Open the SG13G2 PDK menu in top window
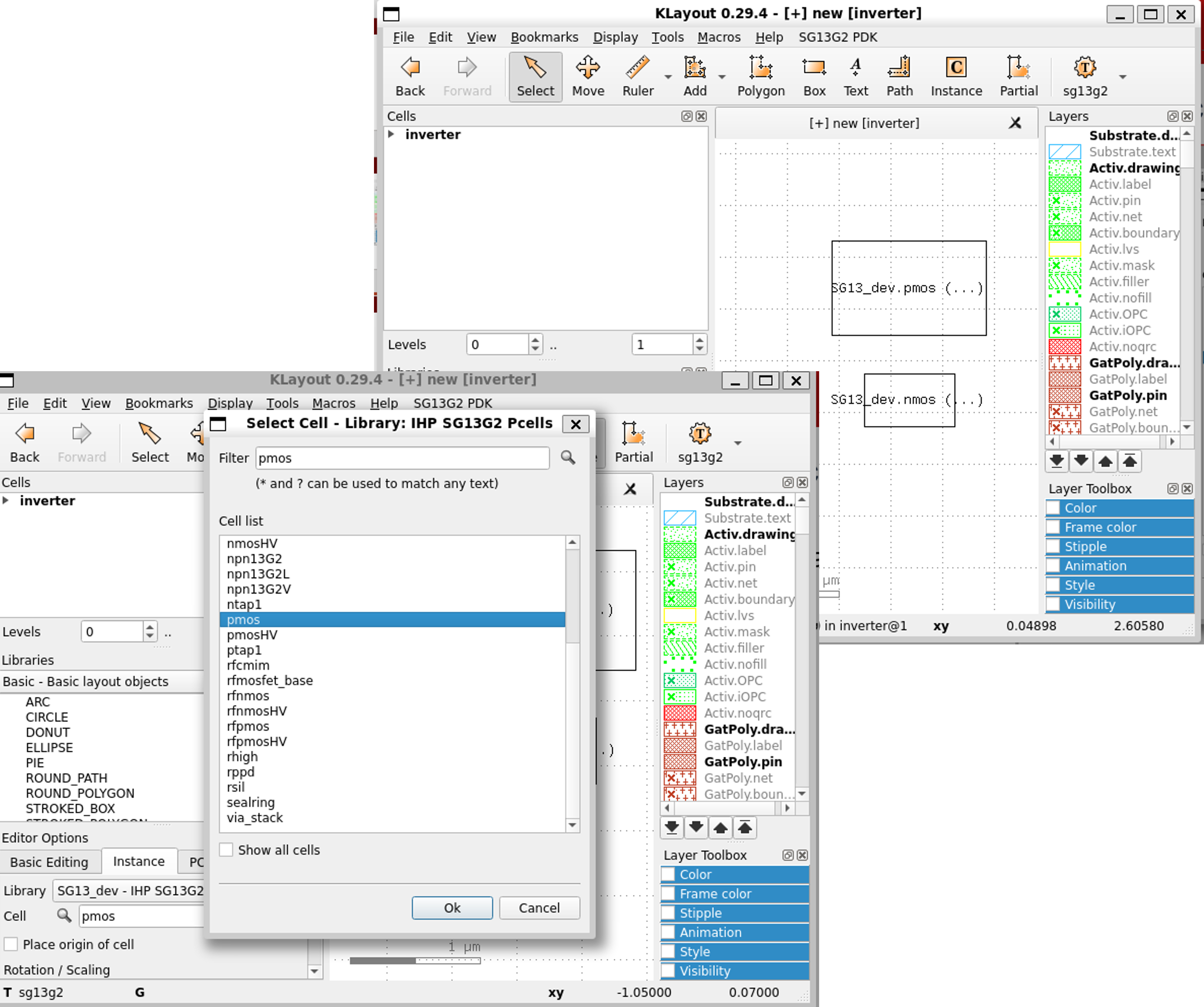Viewport: 1204px width, 1007px height. click(837, 37)
